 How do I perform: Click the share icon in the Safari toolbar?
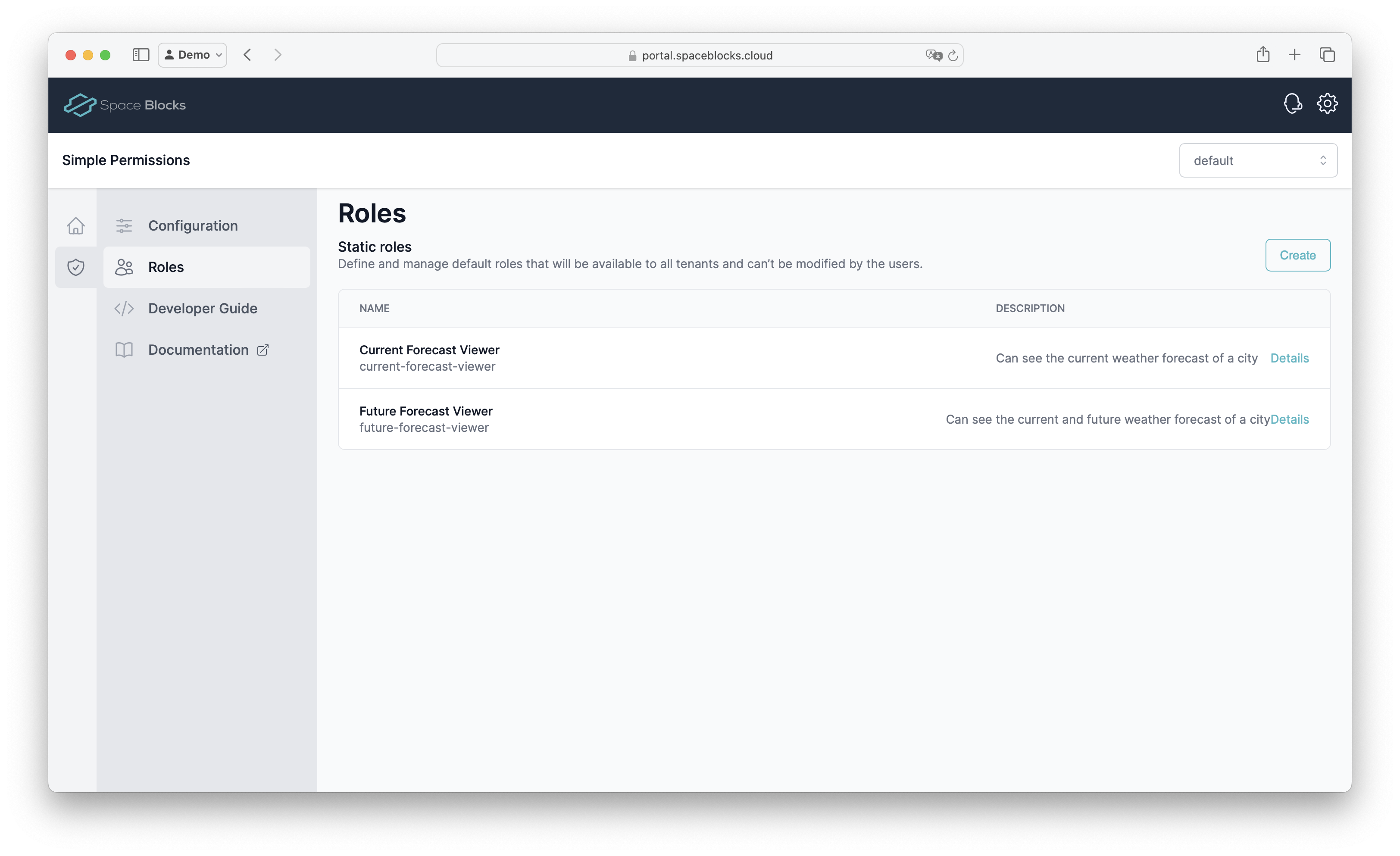(x=1262, y=55)
